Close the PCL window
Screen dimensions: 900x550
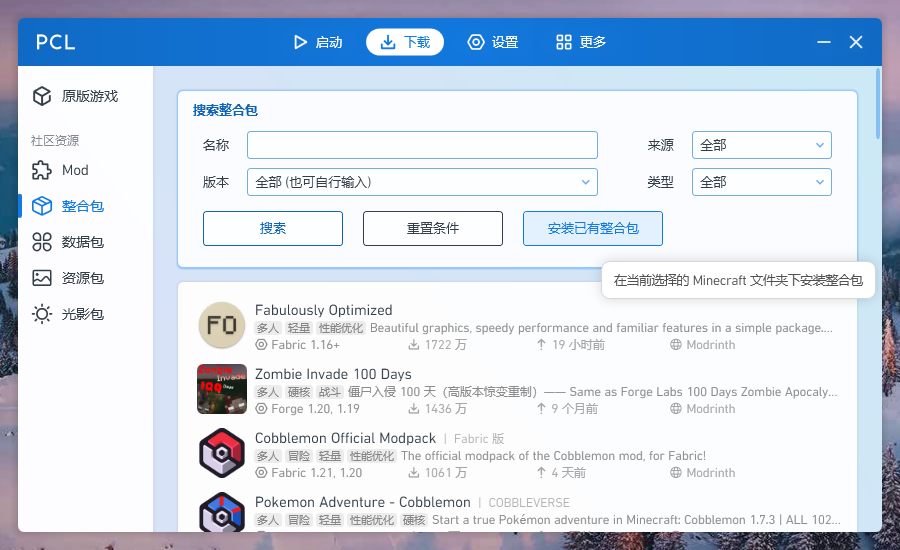pyautogui.click(x=856, y=42)
